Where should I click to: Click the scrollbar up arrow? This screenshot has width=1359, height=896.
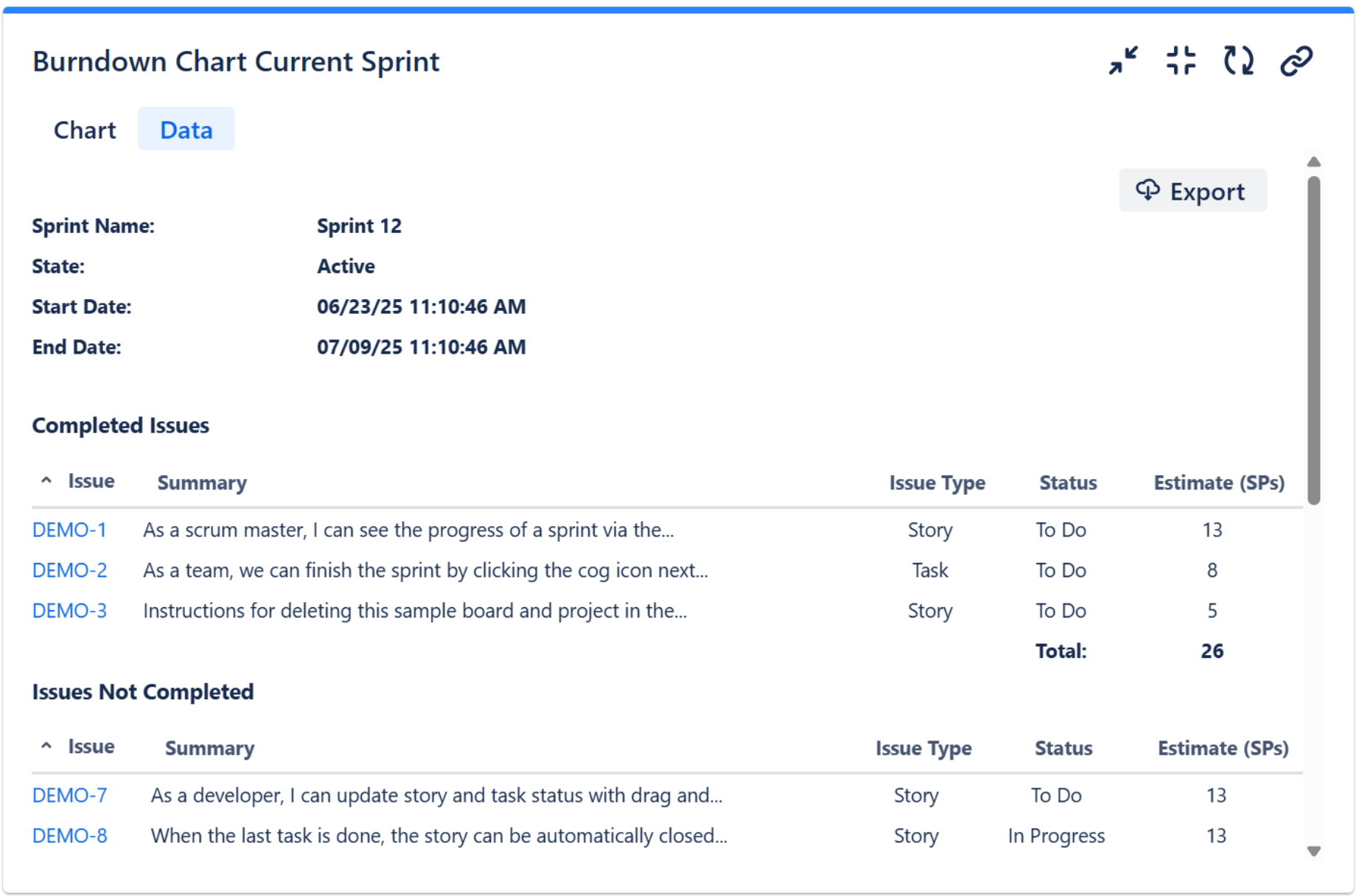[x=1314, y=162]
